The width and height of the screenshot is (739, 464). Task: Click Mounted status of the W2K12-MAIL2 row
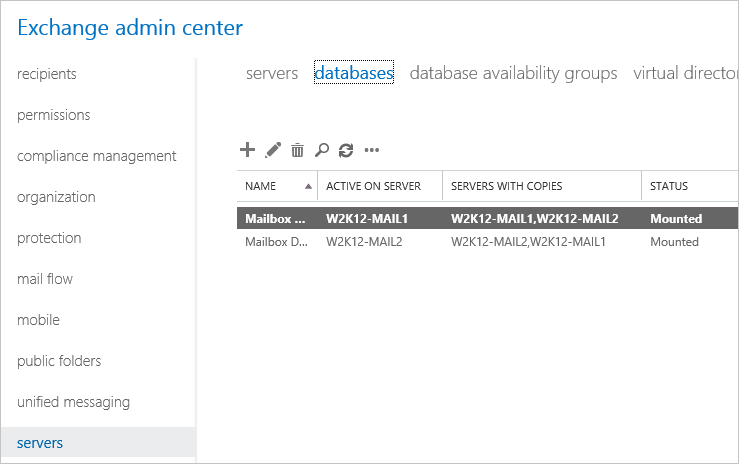point(674,242)
